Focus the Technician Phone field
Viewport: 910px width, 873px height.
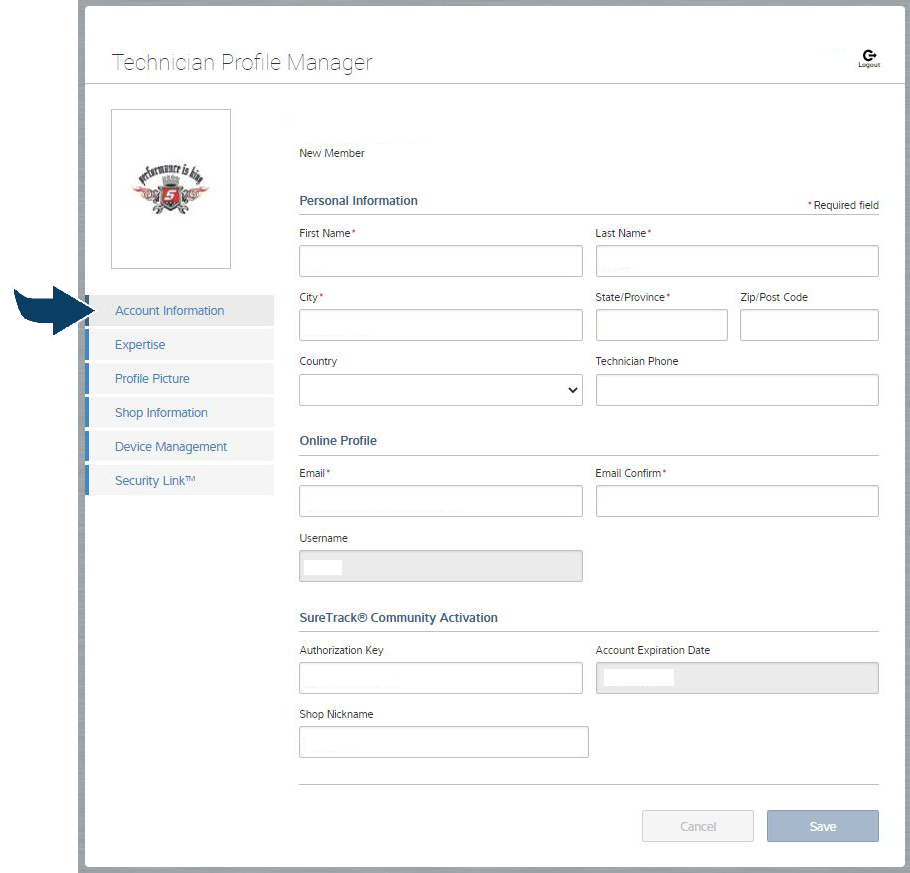click(x=737, y=390)
